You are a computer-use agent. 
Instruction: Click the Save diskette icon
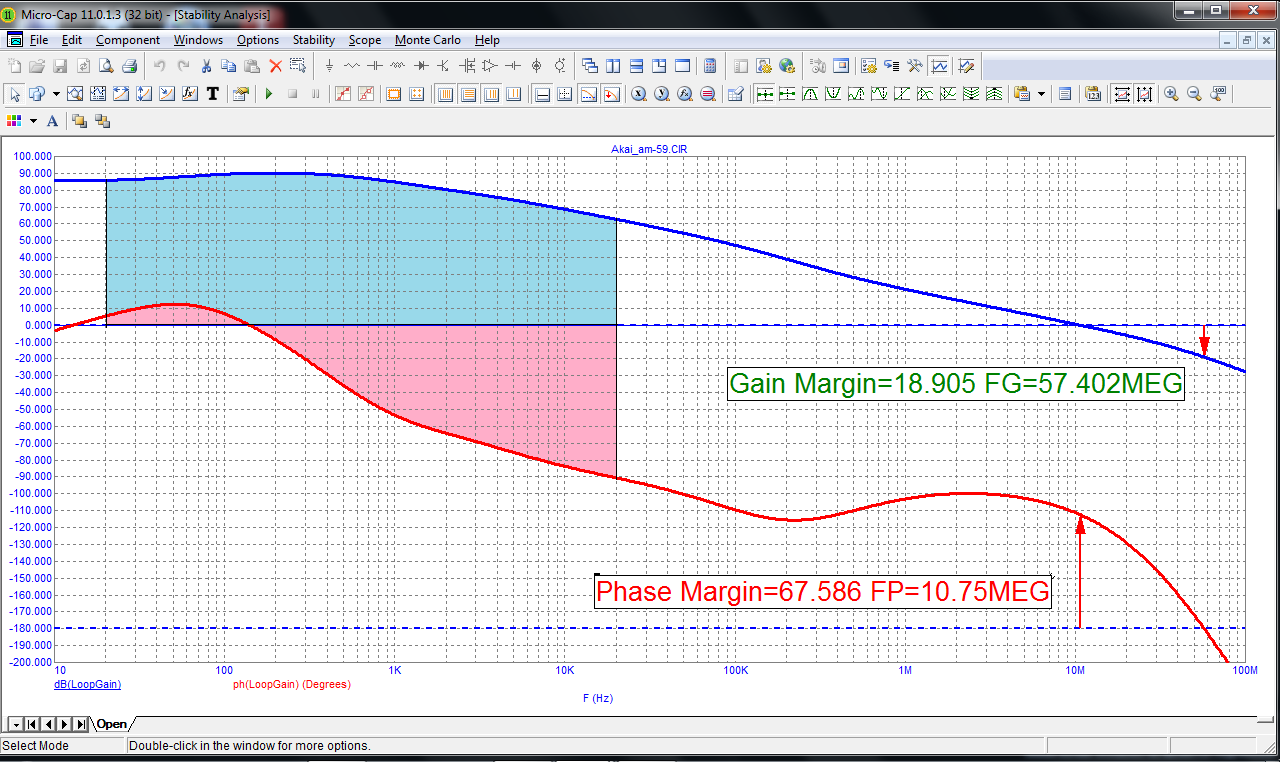60,66
